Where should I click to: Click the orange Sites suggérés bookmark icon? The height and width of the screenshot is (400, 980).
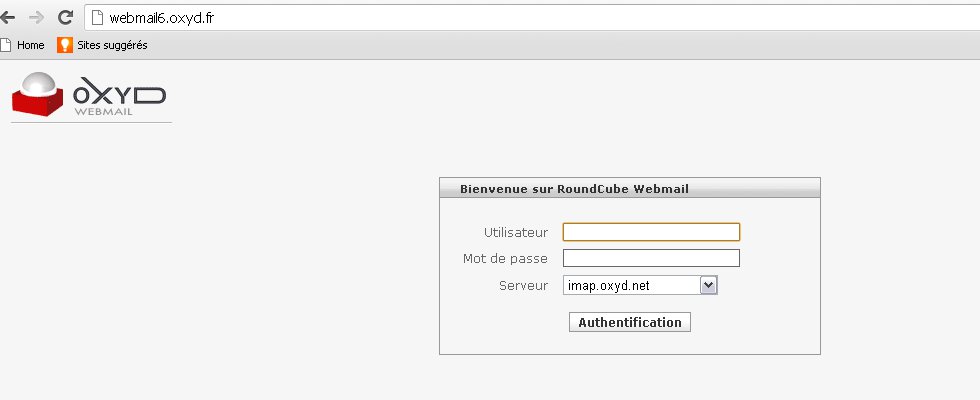click(x=65, y=45)
